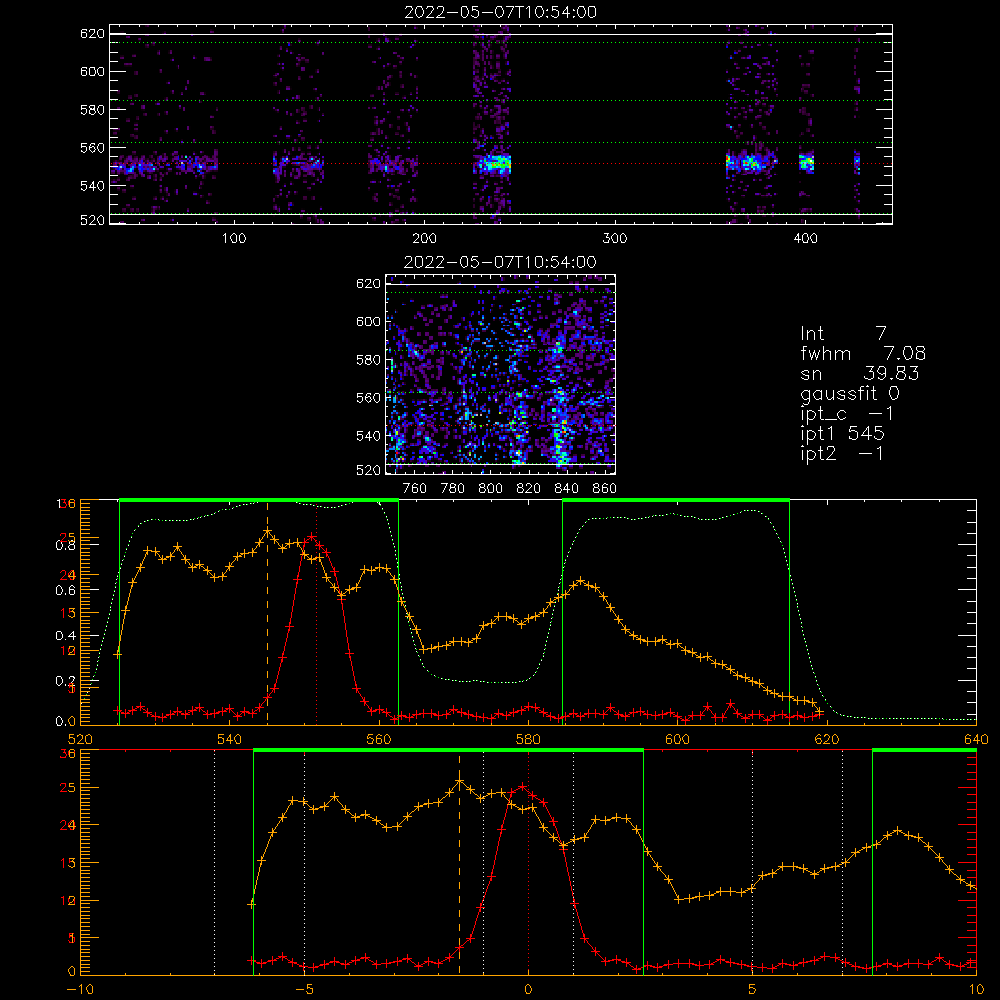This screenshot has width=1000, height=1000.
Task: Click the red curve peak at 0 in the bottom plot
Action: point(523,787)
